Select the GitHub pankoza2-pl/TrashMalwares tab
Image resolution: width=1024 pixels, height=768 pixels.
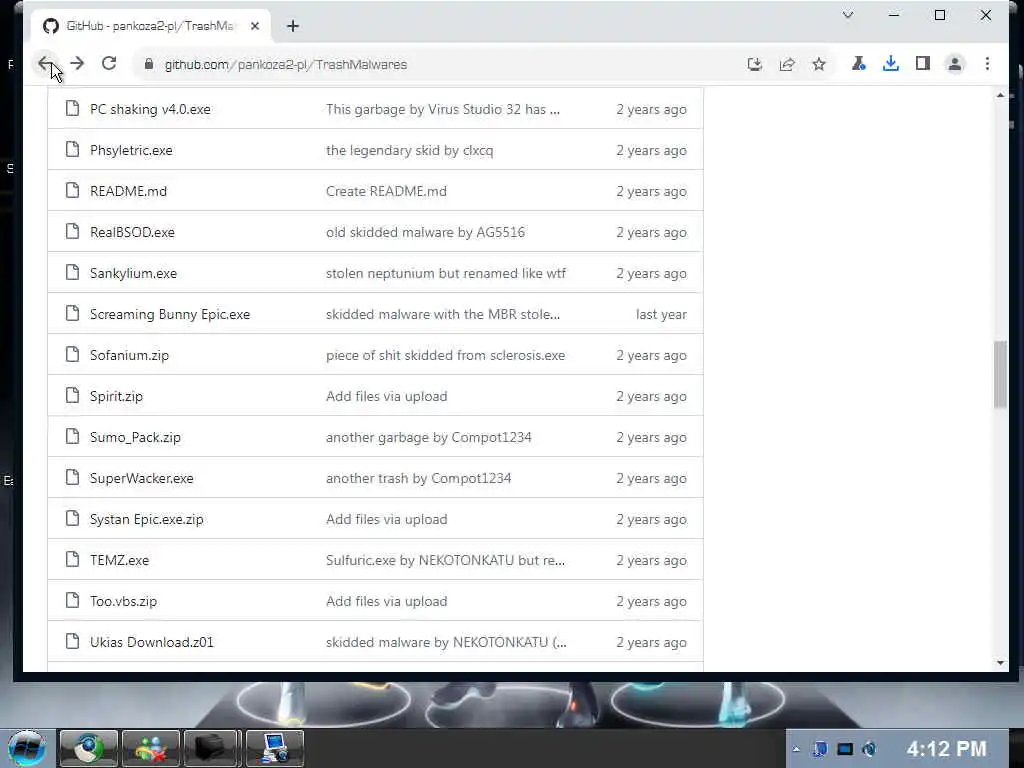click(x=152, y=26)
